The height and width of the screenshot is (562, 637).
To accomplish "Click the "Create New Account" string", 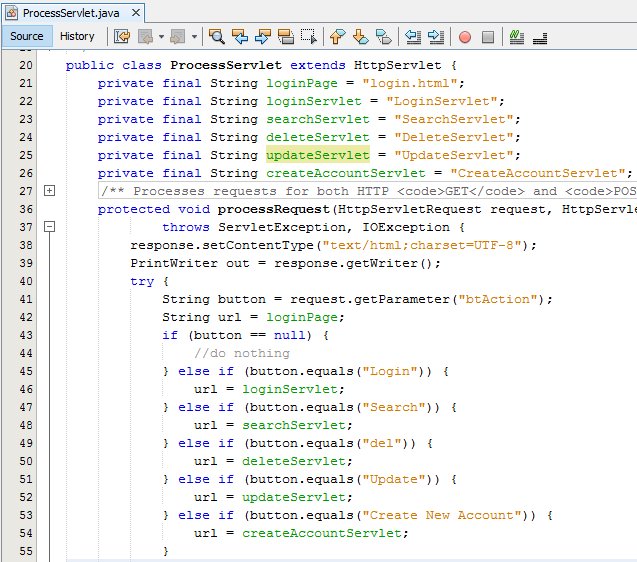I will tap(442, 515).
